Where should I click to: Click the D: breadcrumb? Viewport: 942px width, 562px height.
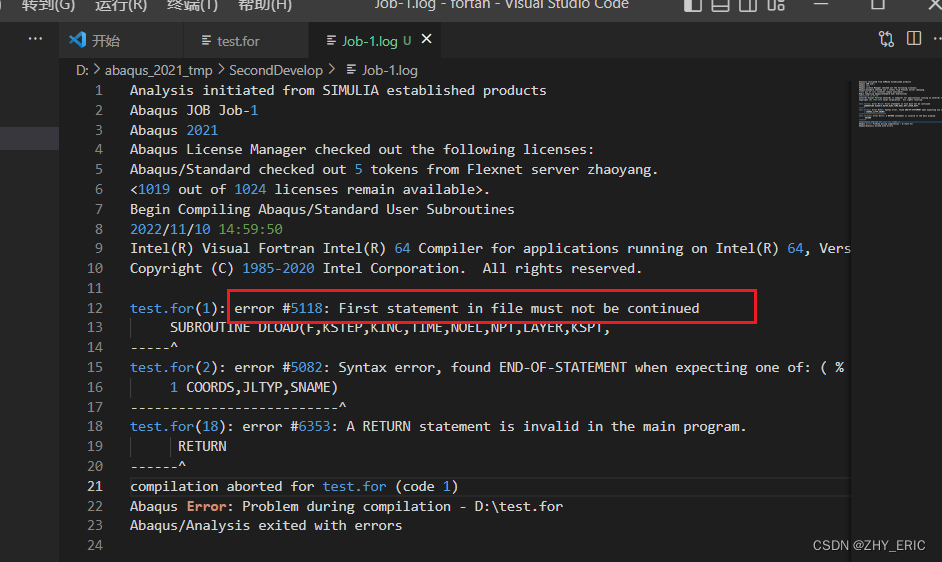[x=82, y=70]
